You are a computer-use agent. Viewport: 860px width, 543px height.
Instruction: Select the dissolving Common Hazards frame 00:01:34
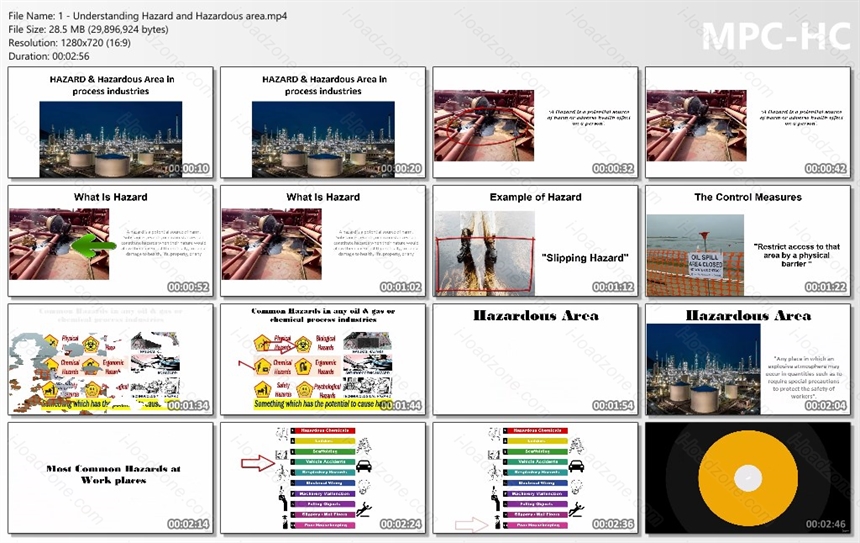click(x=111, y=359)
